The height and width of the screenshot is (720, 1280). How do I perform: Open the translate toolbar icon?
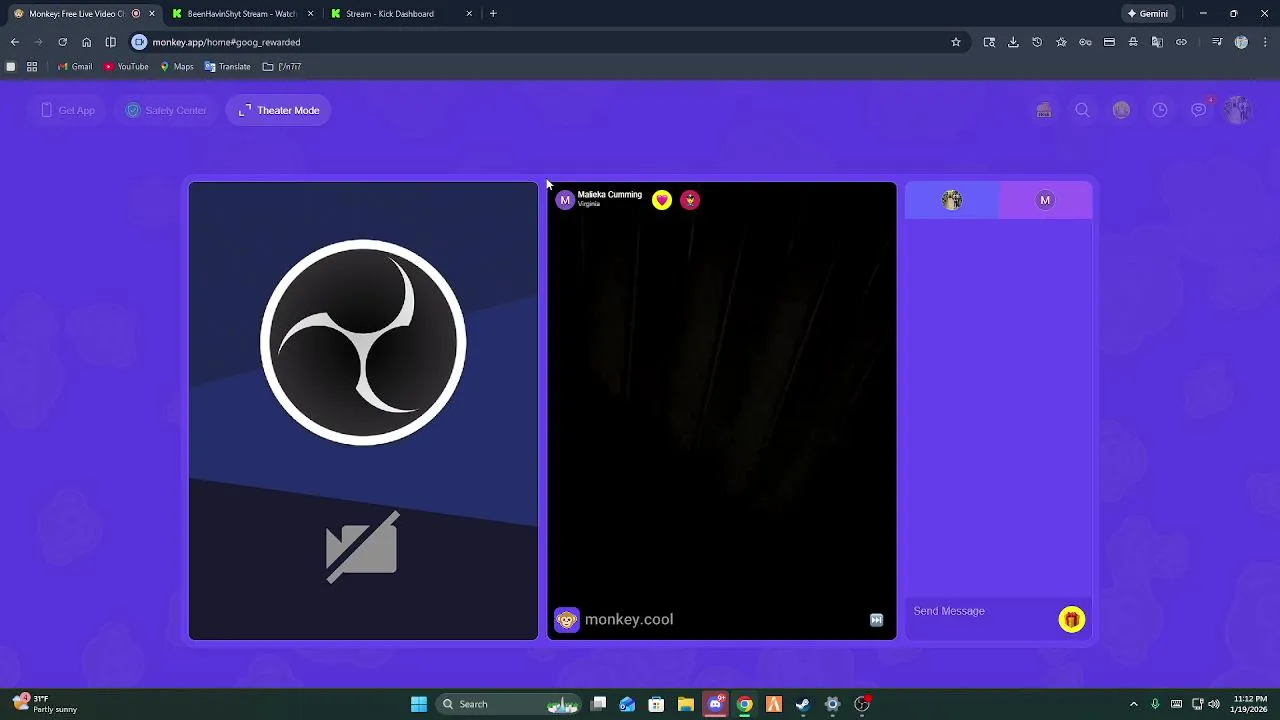point(1157,42)
